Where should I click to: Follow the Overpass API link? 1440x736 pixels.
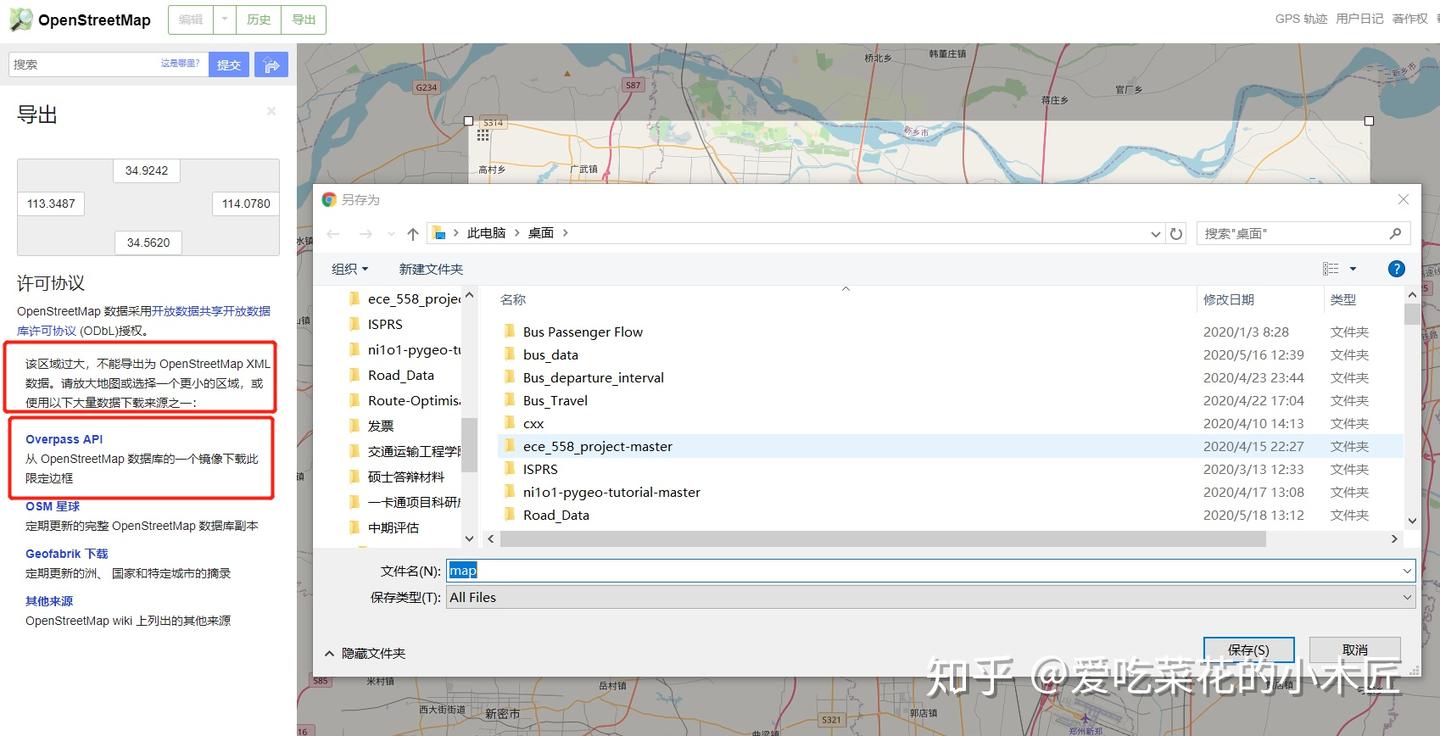coord(63,439)
